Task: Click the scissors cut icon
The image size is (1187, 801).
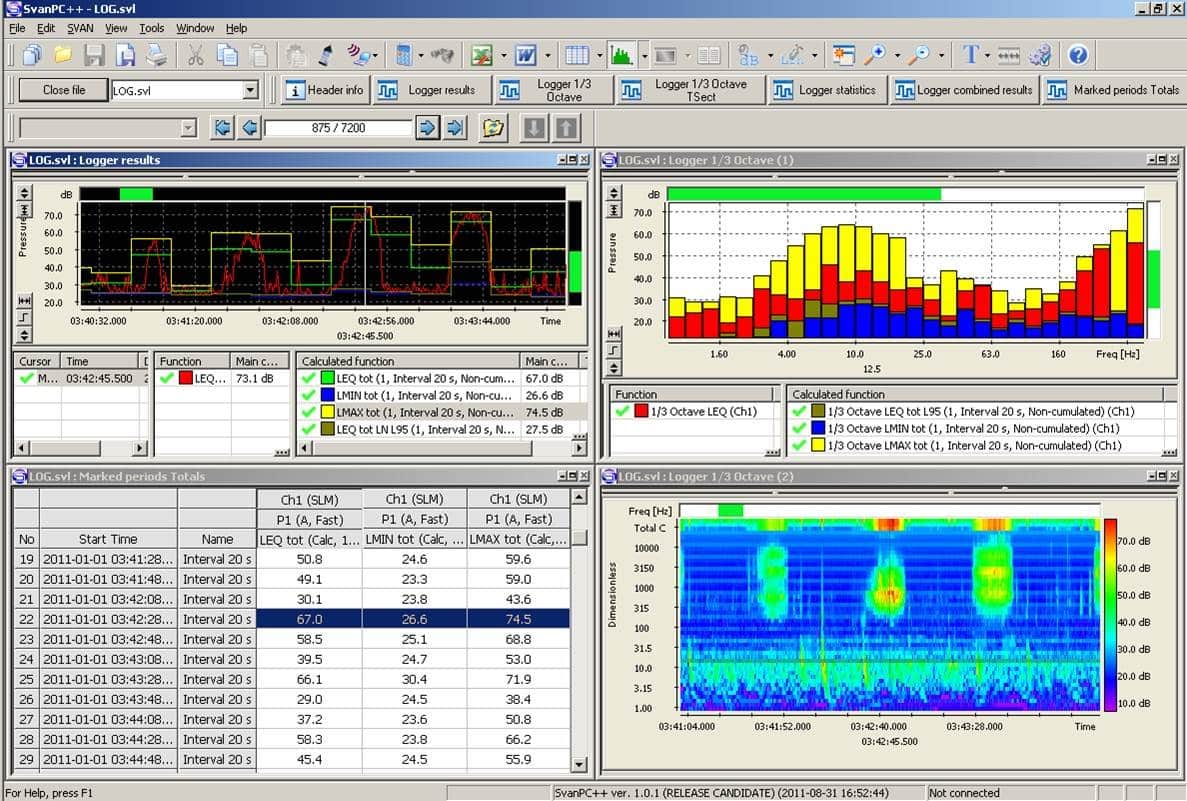Action: [x=195, y=55]
